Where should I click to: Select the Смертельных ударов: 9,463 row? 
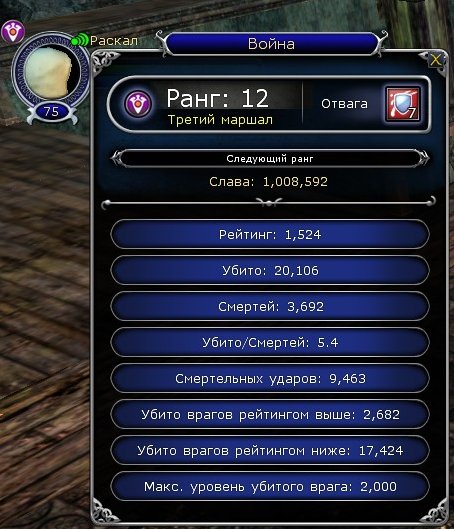click(270, 379)
